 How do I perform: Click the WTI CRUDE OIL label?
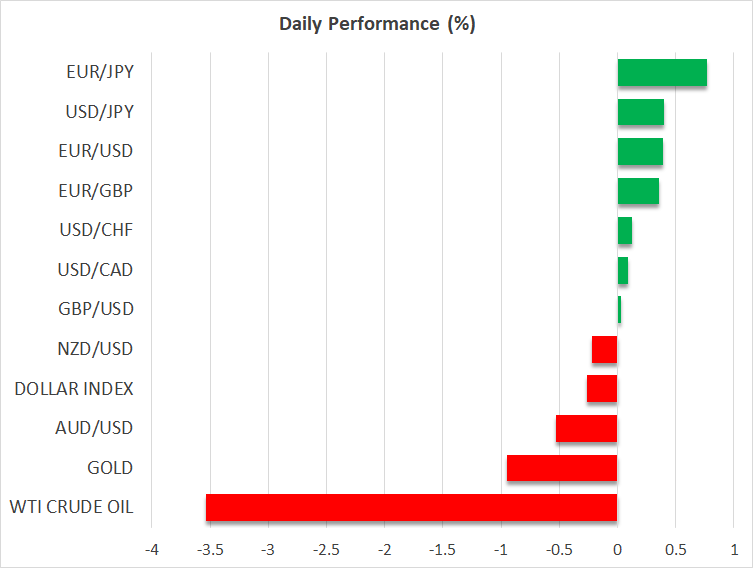click(x=71, y=507)
